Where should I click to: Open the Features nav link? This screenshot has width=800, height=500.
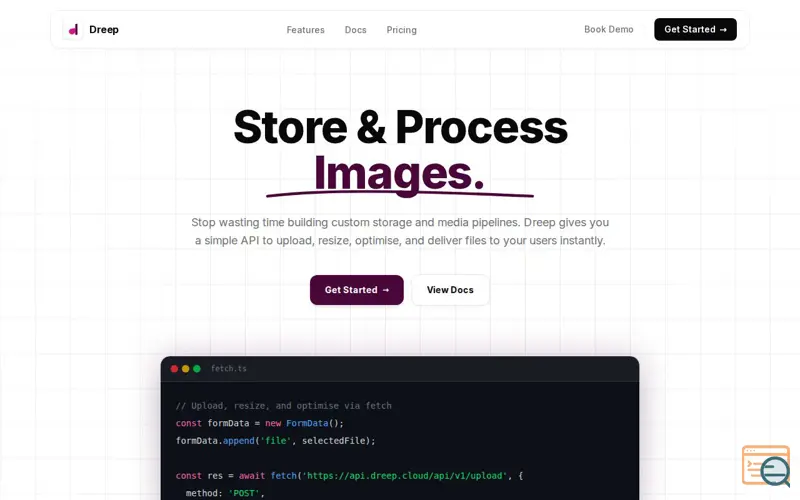point(305,30)
